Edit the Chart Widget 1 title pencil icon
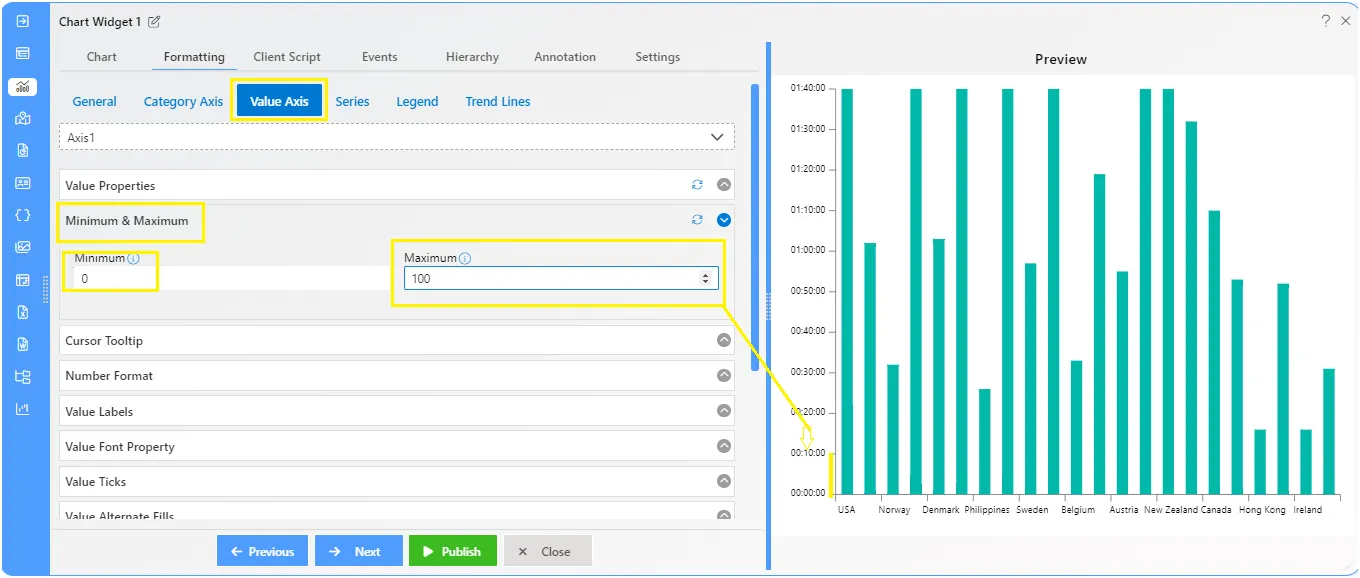Viewport: 1360px width, 578px height. 154,22
